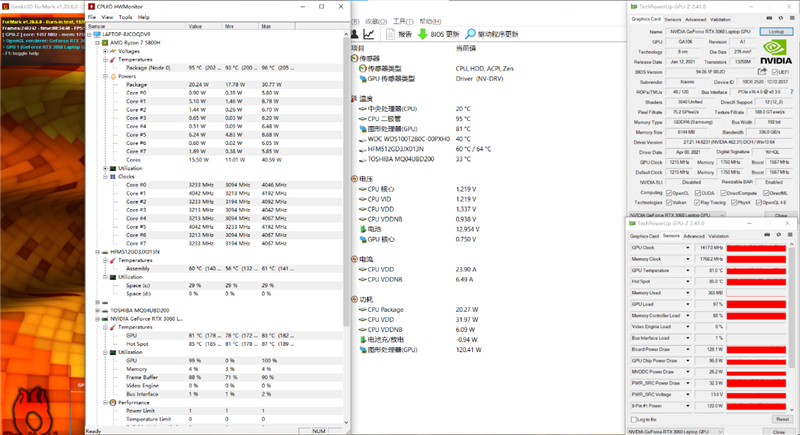
Task: Click the hamburger menu icon in upper GPU-Z
Action: pyautogui.click(x=792, y=18)
